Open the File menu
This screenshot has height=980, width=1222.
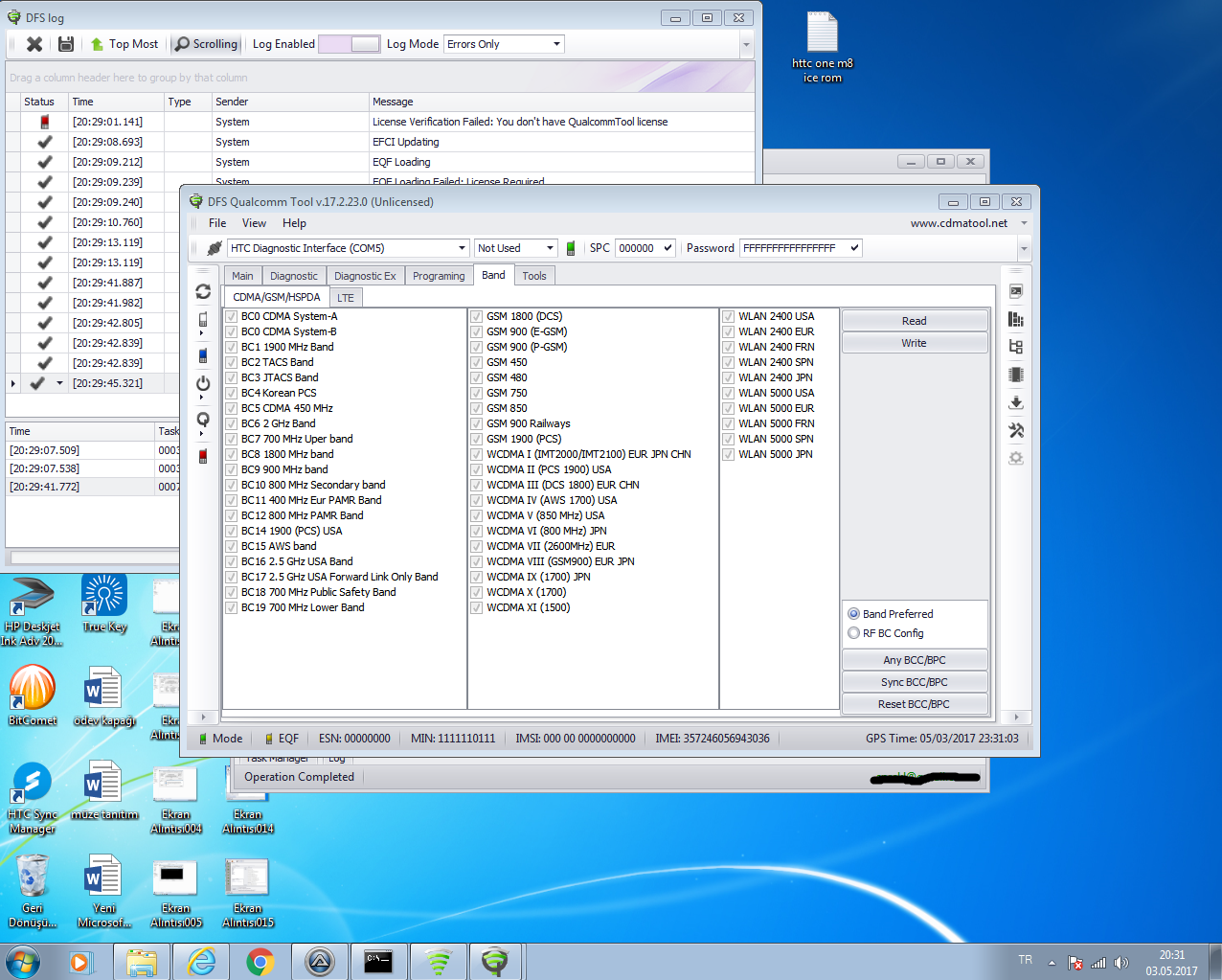[217, 223]
